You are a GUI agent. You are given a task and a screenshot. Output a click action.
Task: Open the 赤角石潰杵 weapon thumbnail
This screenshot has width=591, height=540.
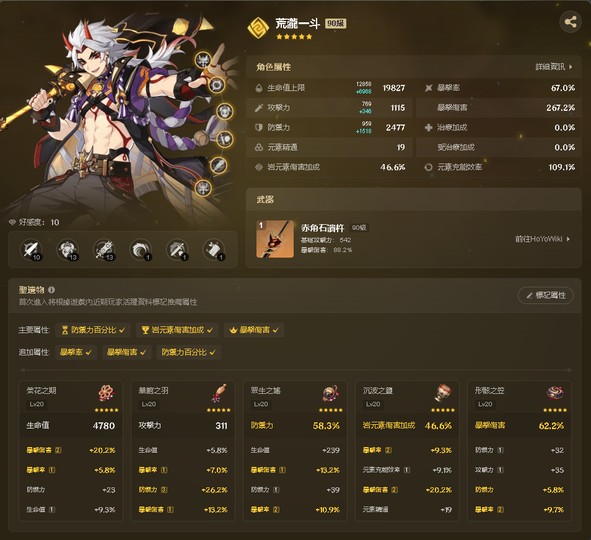[275, 240]
